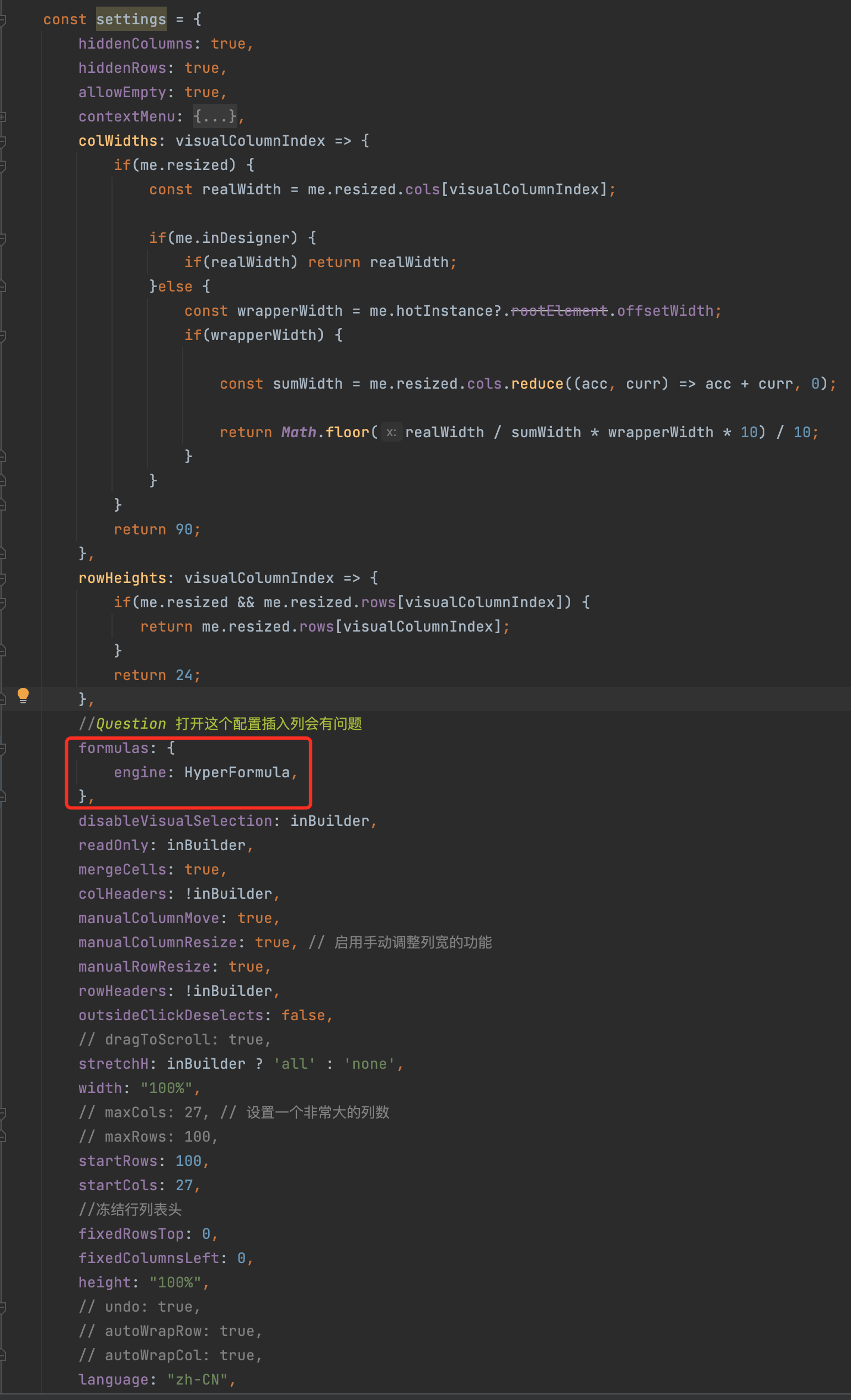This screenshot has width=851, height=1400.
Task: Click the height property name
Action: (x=105, y=1283)
